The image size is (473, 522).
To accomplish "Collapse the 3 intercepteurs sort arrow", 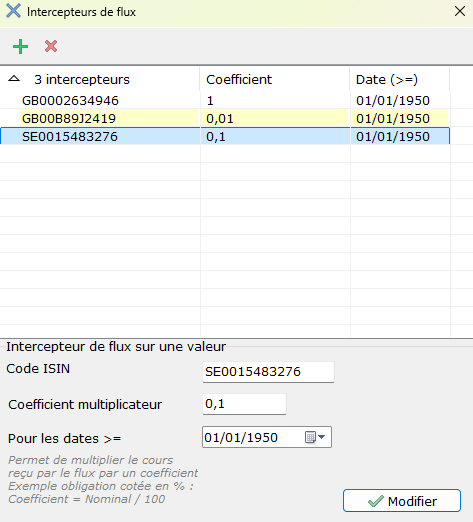I will click(x=14, y=79).
